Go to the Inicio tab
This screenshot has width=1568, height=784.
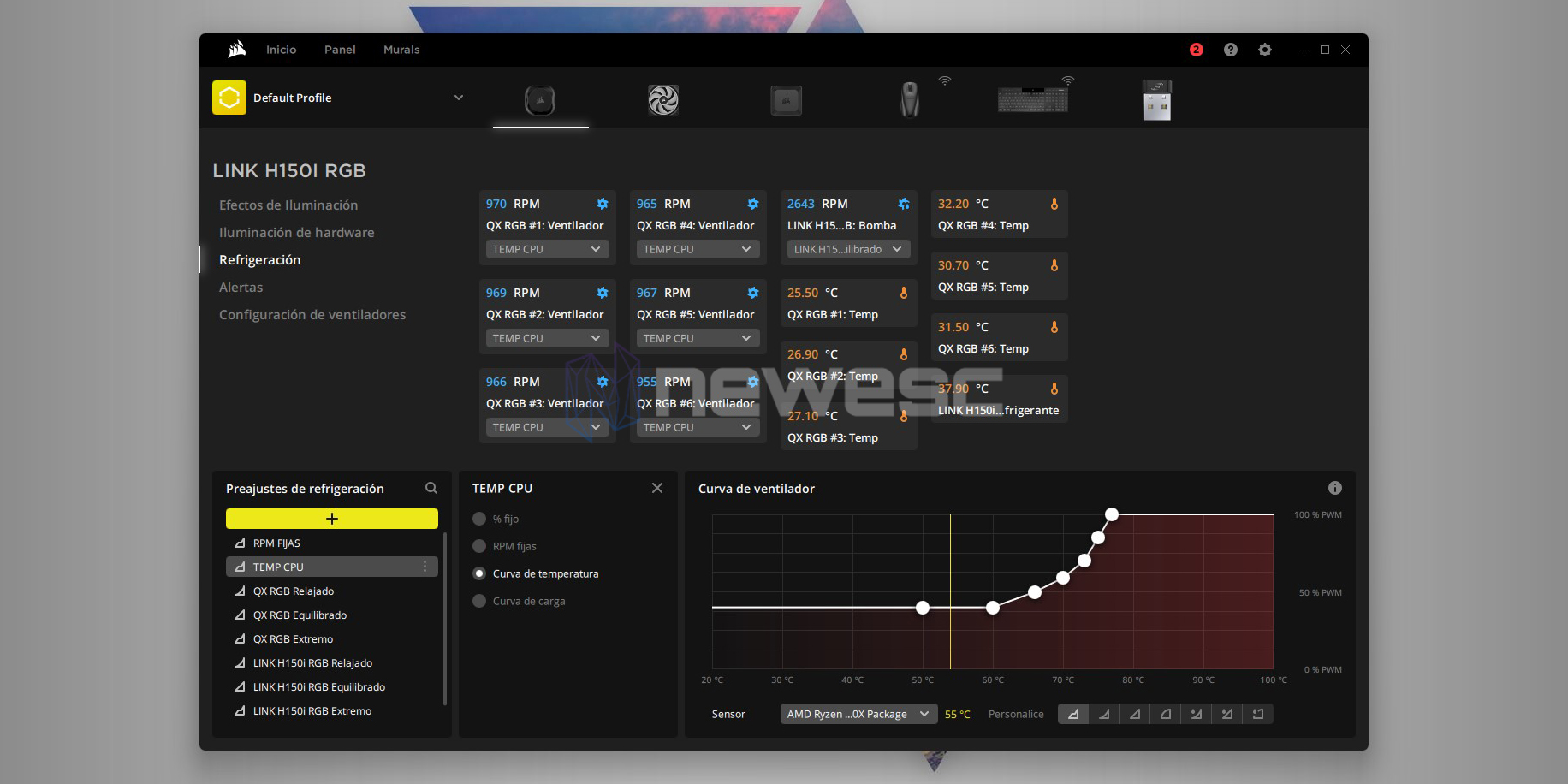[281, 50]
